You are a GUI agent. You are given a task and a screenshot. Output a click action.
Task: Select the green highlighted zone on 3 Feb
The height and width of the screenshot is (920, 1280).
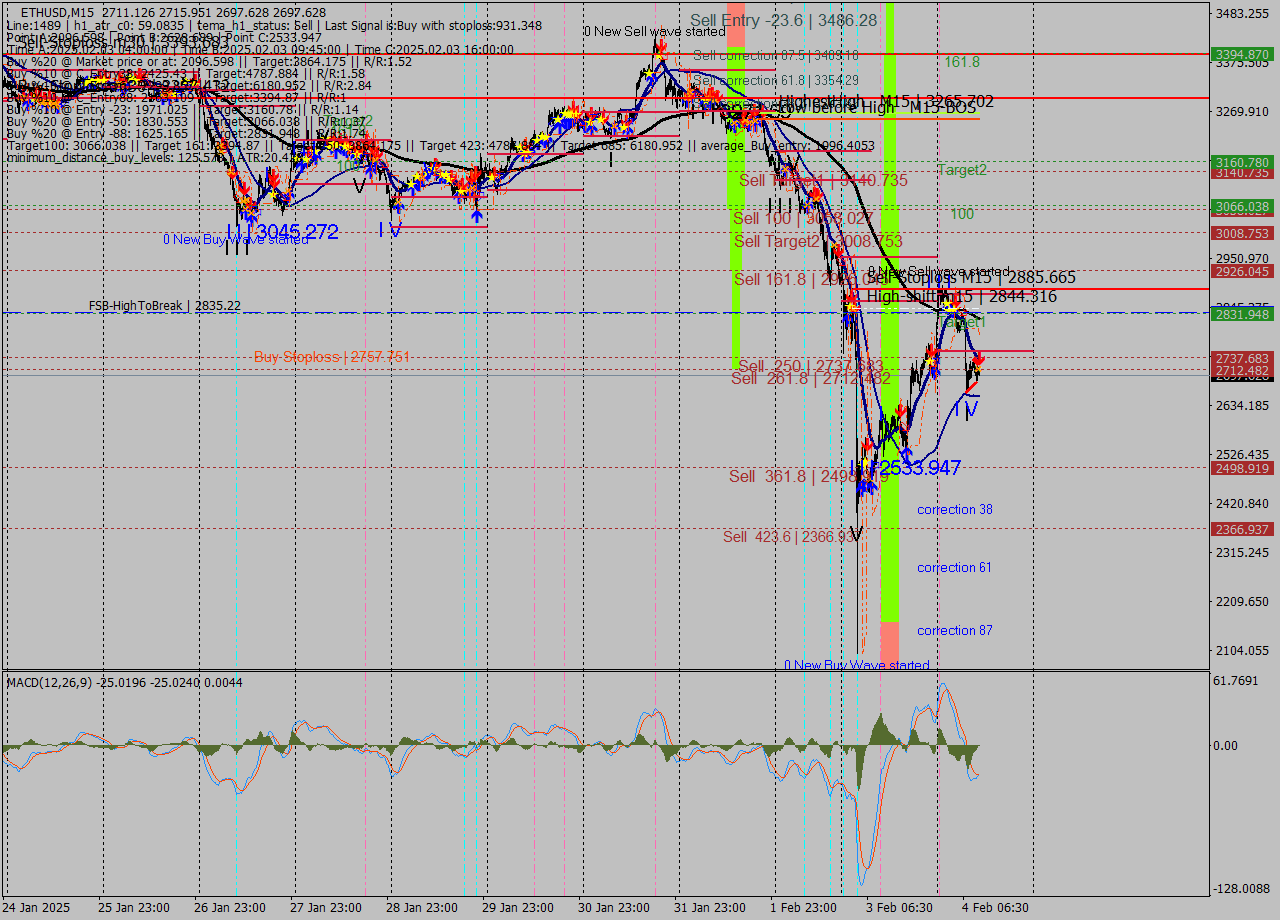[x=893, y=400]
